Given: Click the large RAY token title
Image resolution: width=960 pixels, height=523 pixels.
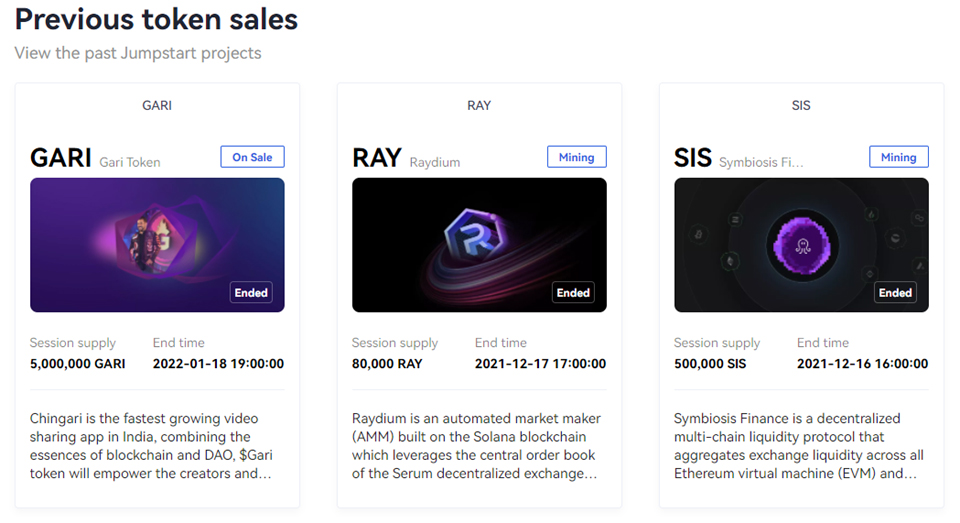Looking at the screenshot, I should [377, 157].
